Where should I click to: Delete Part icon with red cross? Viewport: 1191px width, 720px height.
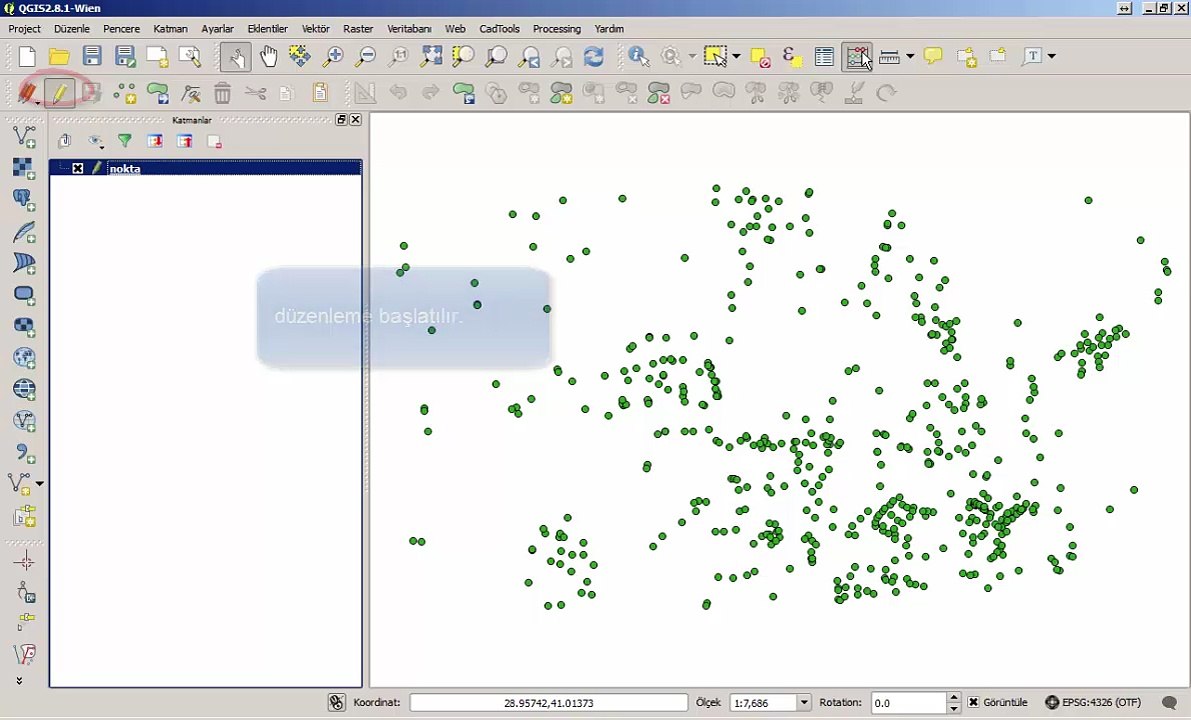point(658,93)
